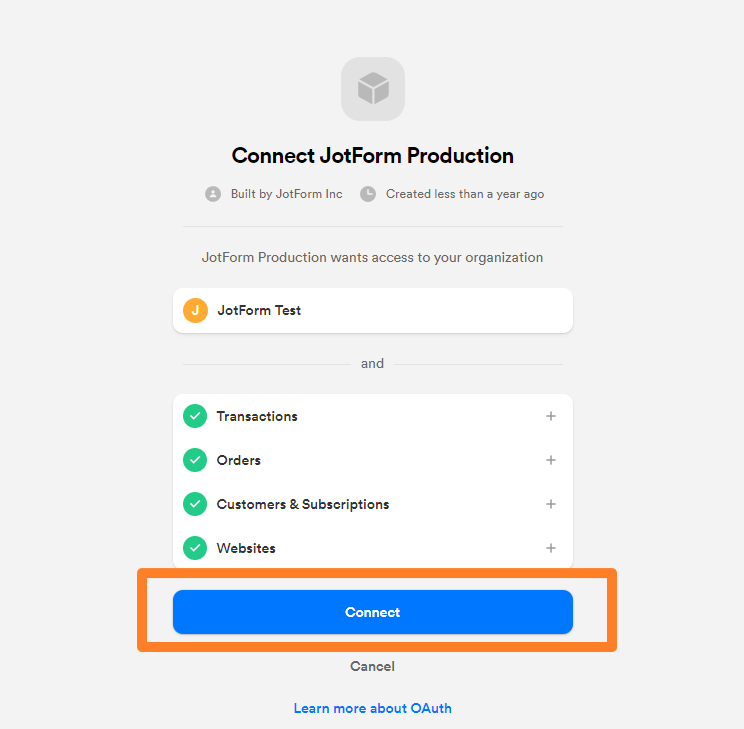Click the orange J organization avatar

(195, 310)
